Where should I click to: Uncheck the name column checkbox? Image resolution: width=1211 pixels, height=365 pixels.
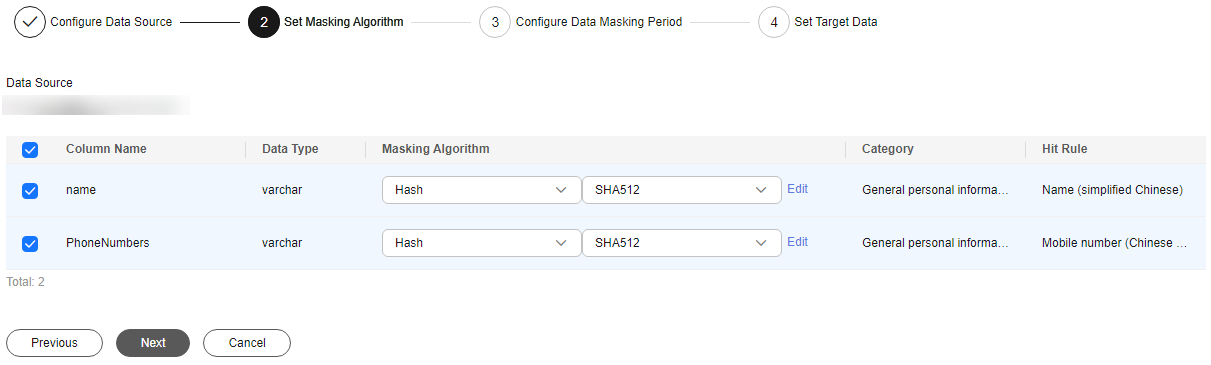tap(30, 190)
